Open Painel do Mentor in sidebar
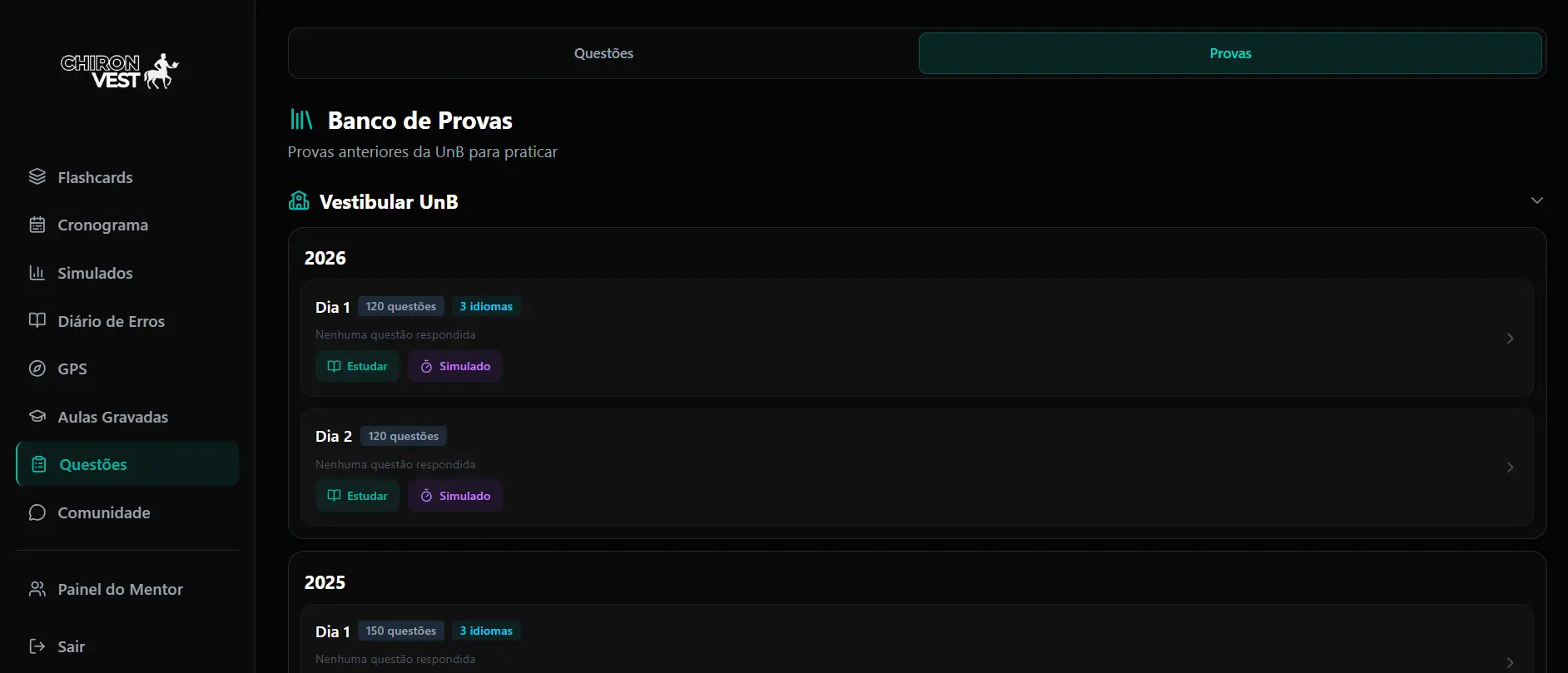The height and width of the screenshot is (673, 1568). pos(120,589)
